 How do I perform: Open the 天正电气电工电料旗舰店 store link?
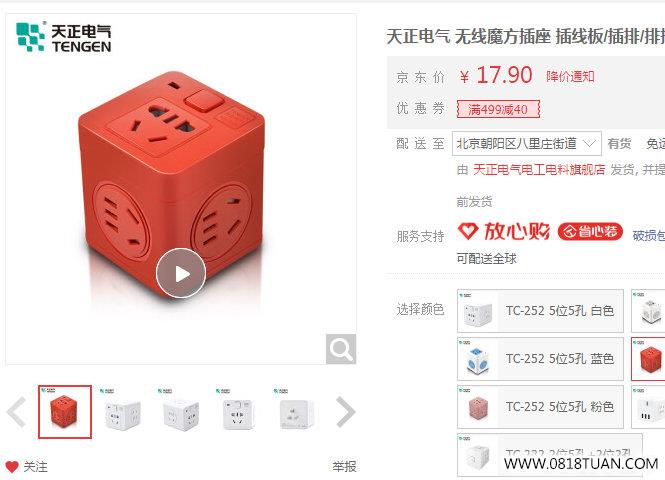click(539, 170)
